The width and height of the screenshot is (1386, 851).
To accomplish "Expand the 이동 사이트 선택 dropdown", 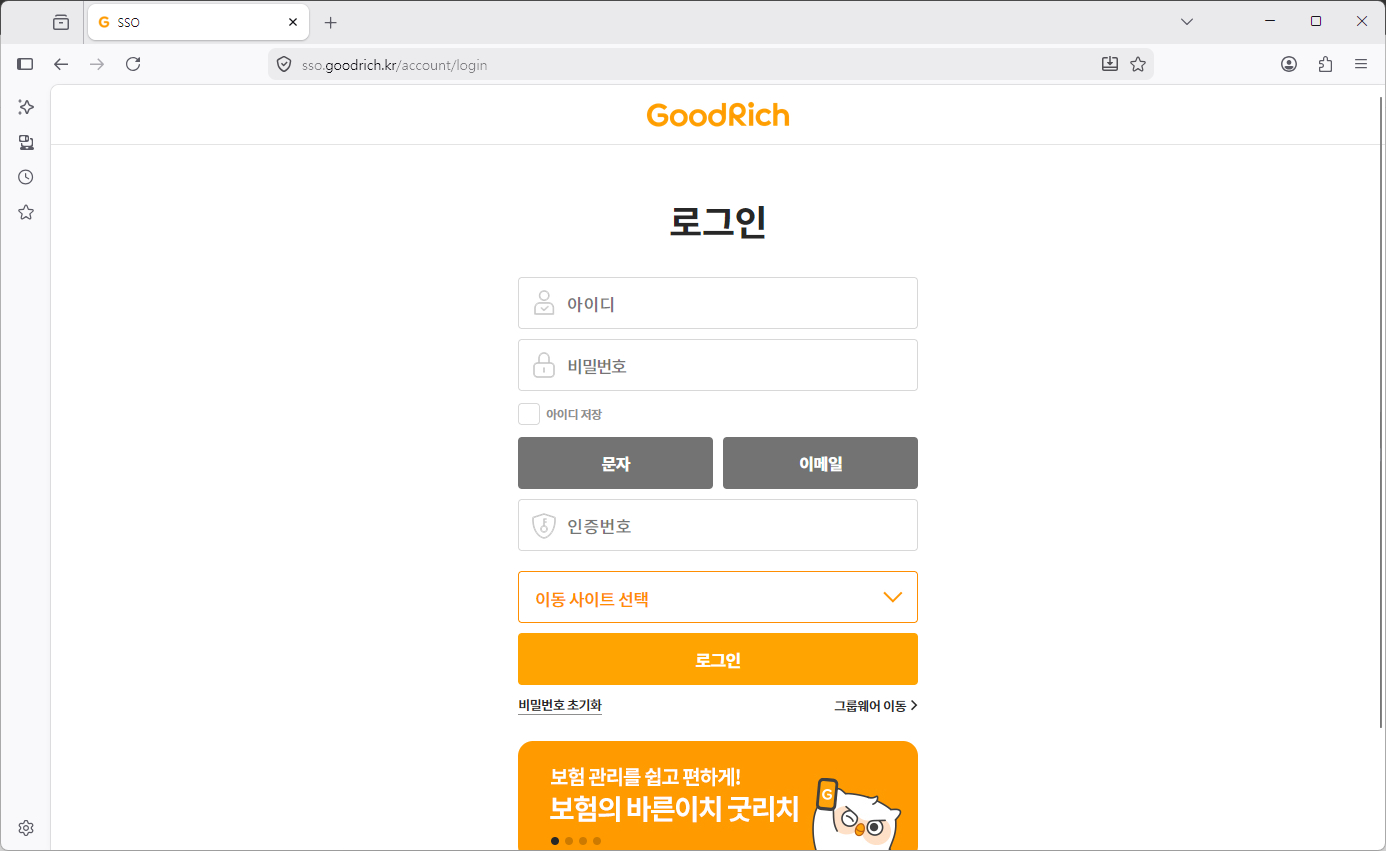I will [718, 597].
